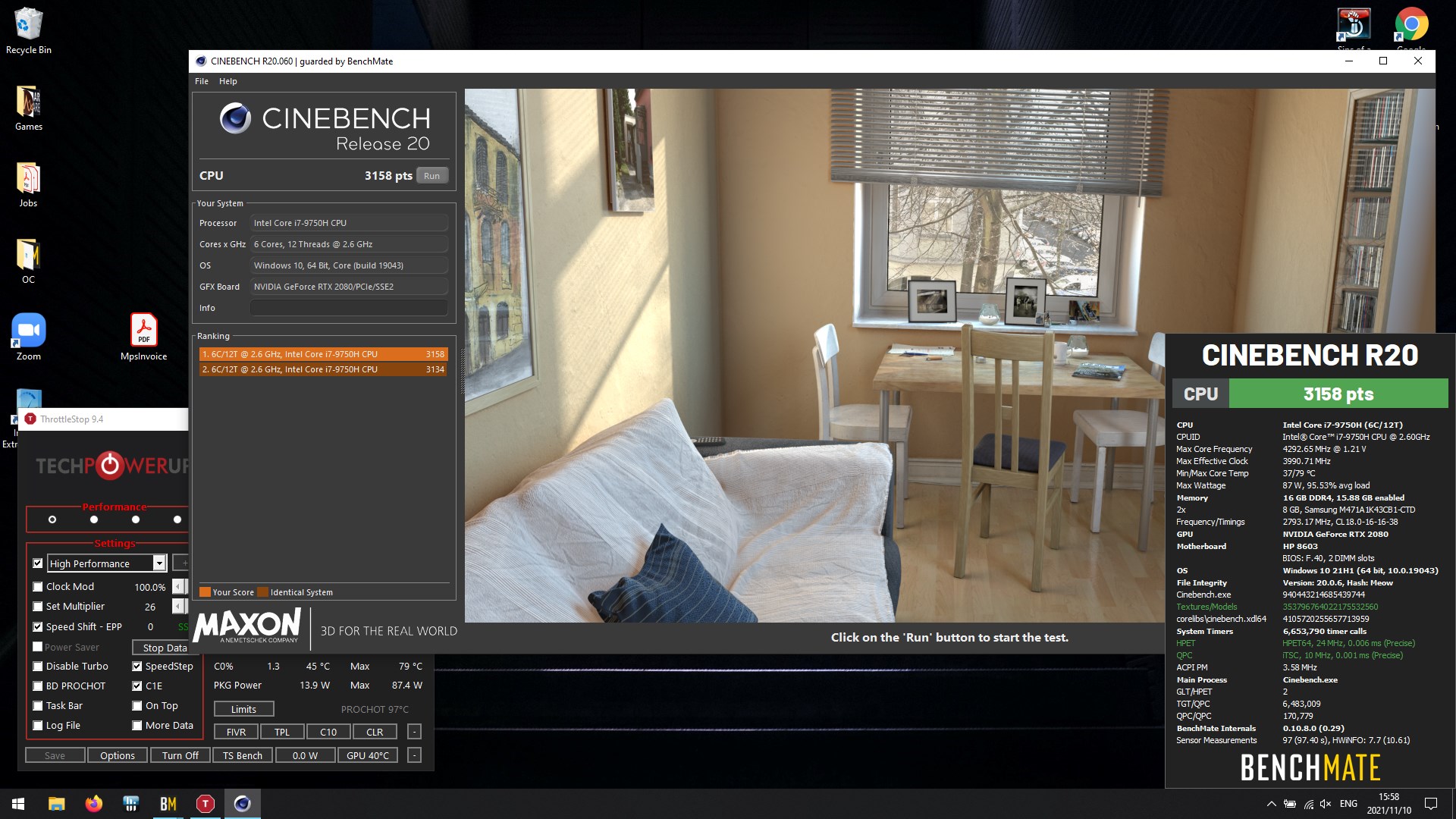Click the muted volume tray icon
The image size is (1456, 819).
tap(1326, 804)
